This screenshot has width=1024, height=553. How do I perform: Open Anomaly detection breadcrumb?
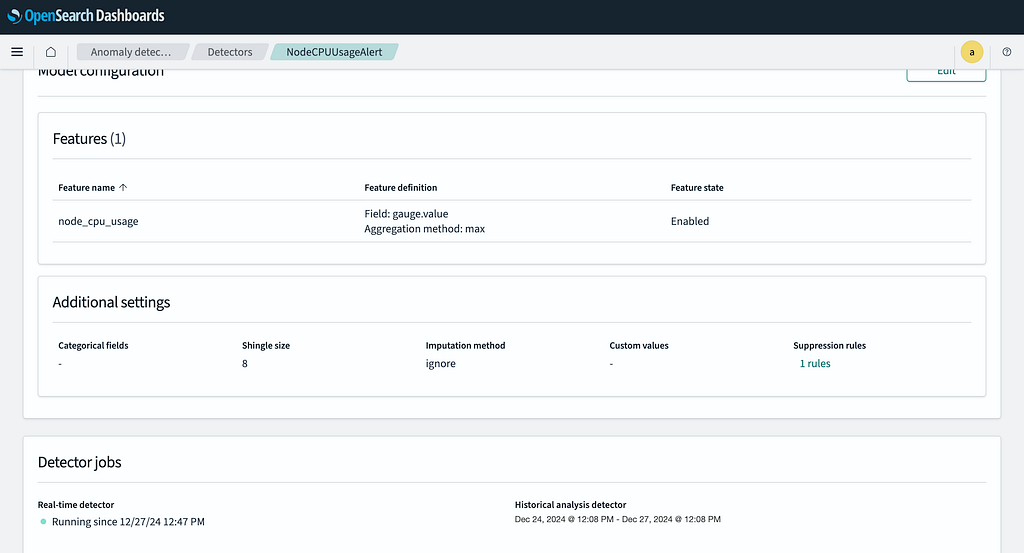tap(131, 52)
